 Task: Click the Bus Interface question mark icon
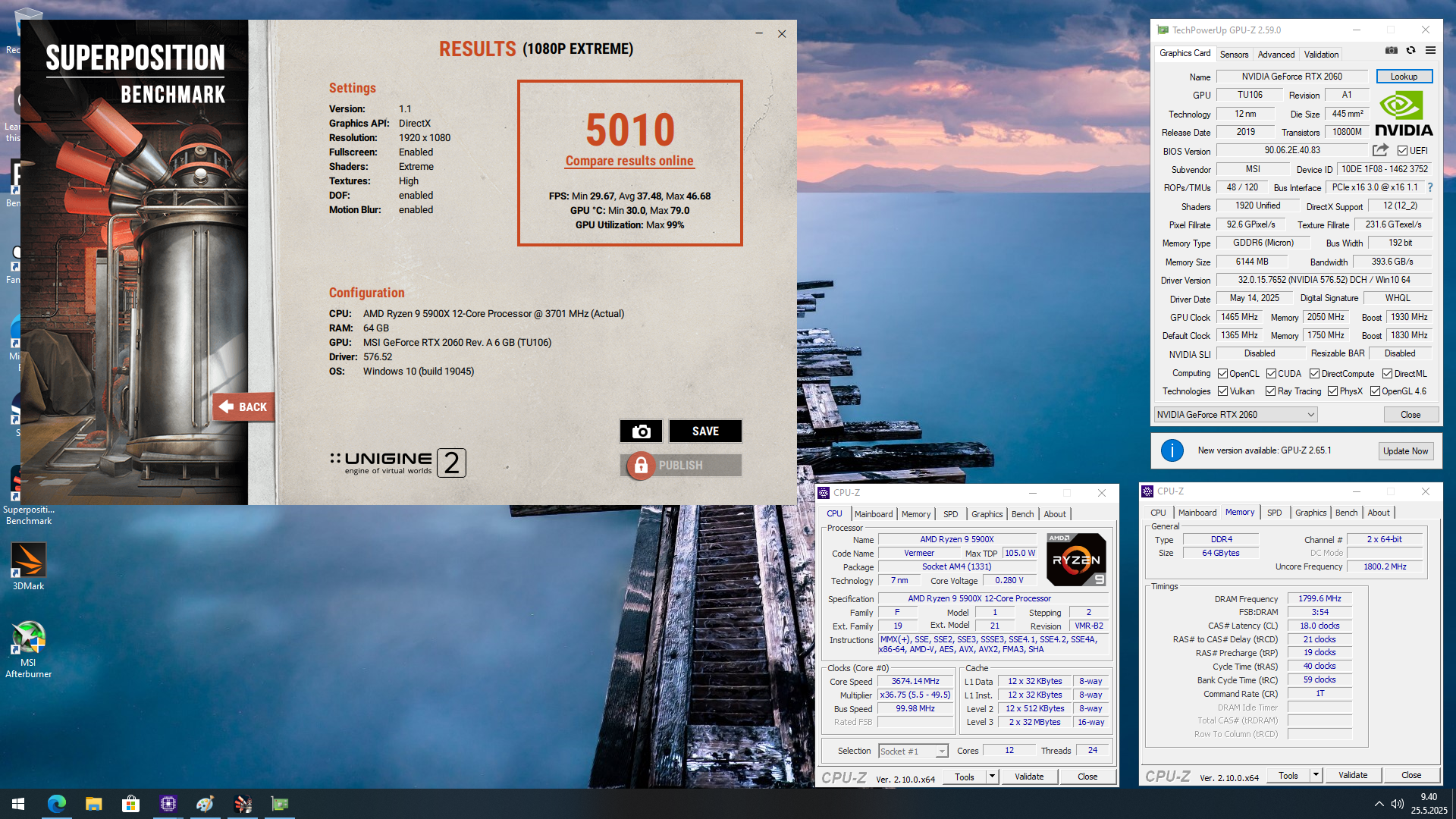click(1430, 187)
